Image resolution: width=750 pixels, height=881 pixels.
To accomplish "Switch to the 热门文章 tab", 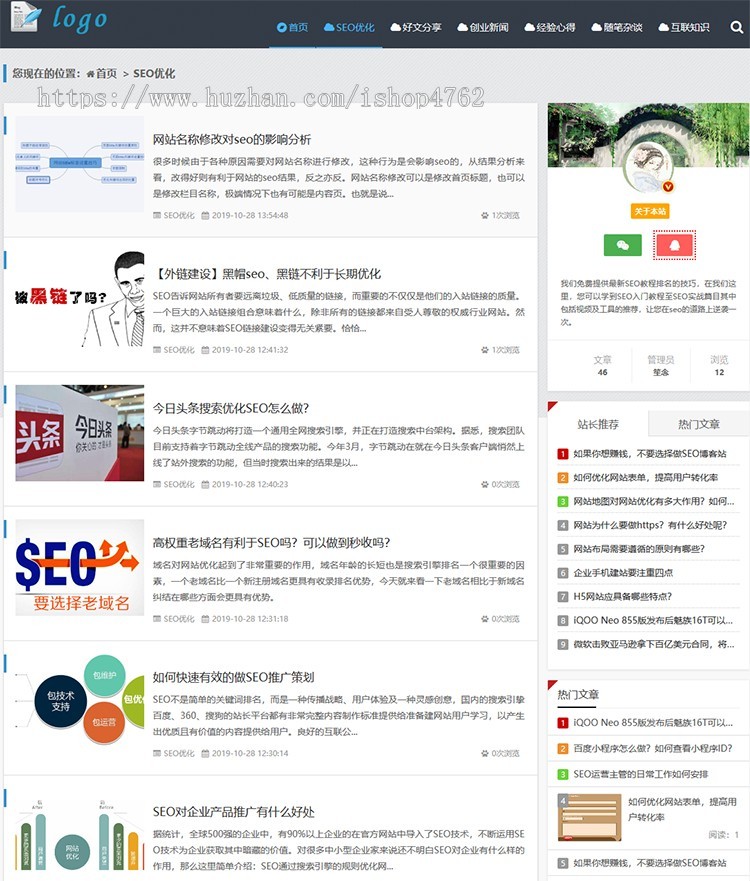I will tap(698, 424).
